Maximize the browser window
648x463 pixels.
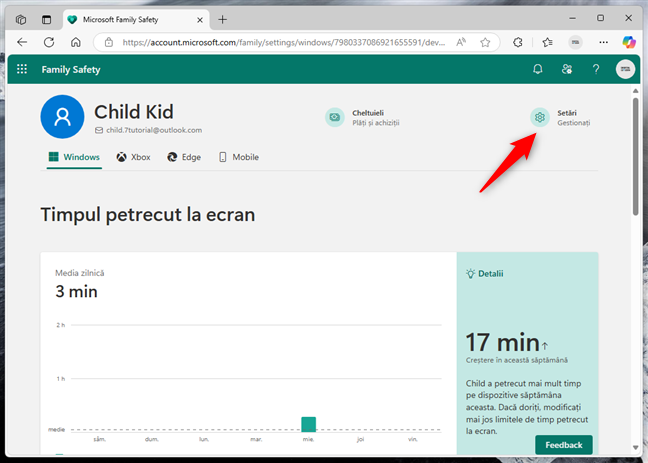click(x=600, y=18)
